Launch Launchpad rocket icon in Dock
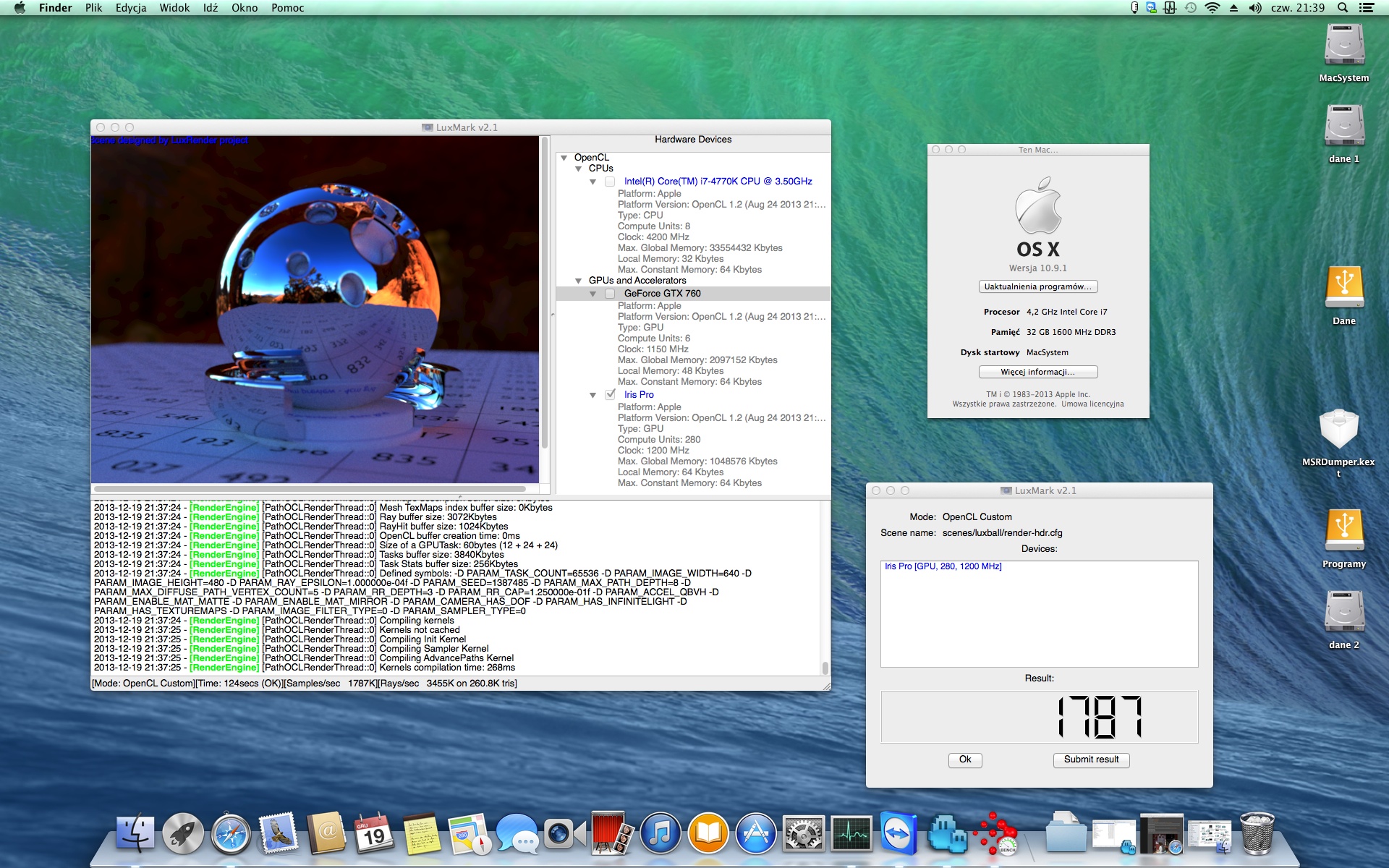Screen dimensions: 1389x868 [183, 833]
